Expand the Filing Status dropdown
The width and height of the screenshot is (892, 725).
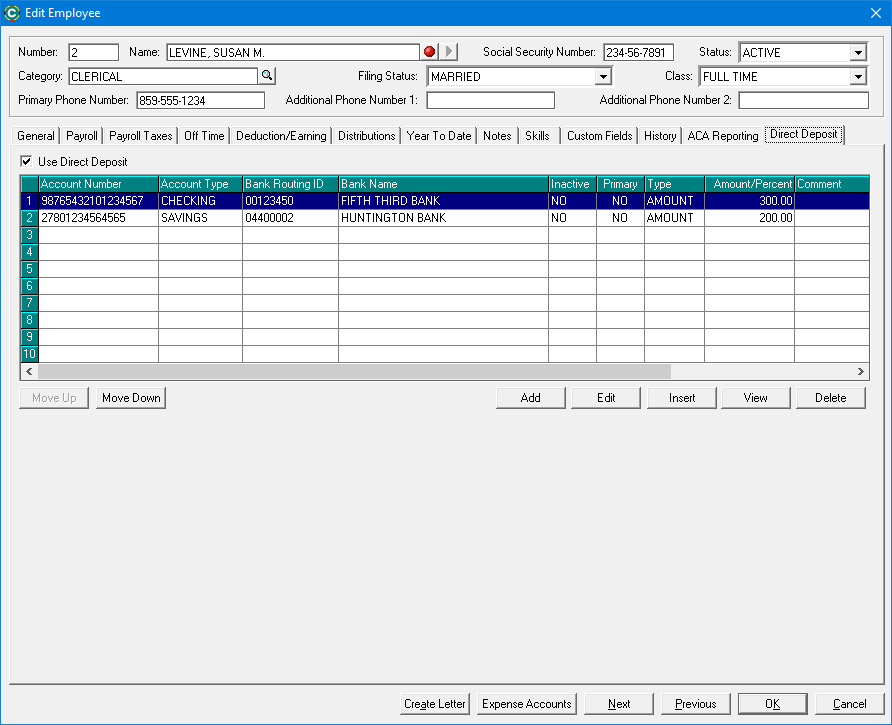click(603, 76)
